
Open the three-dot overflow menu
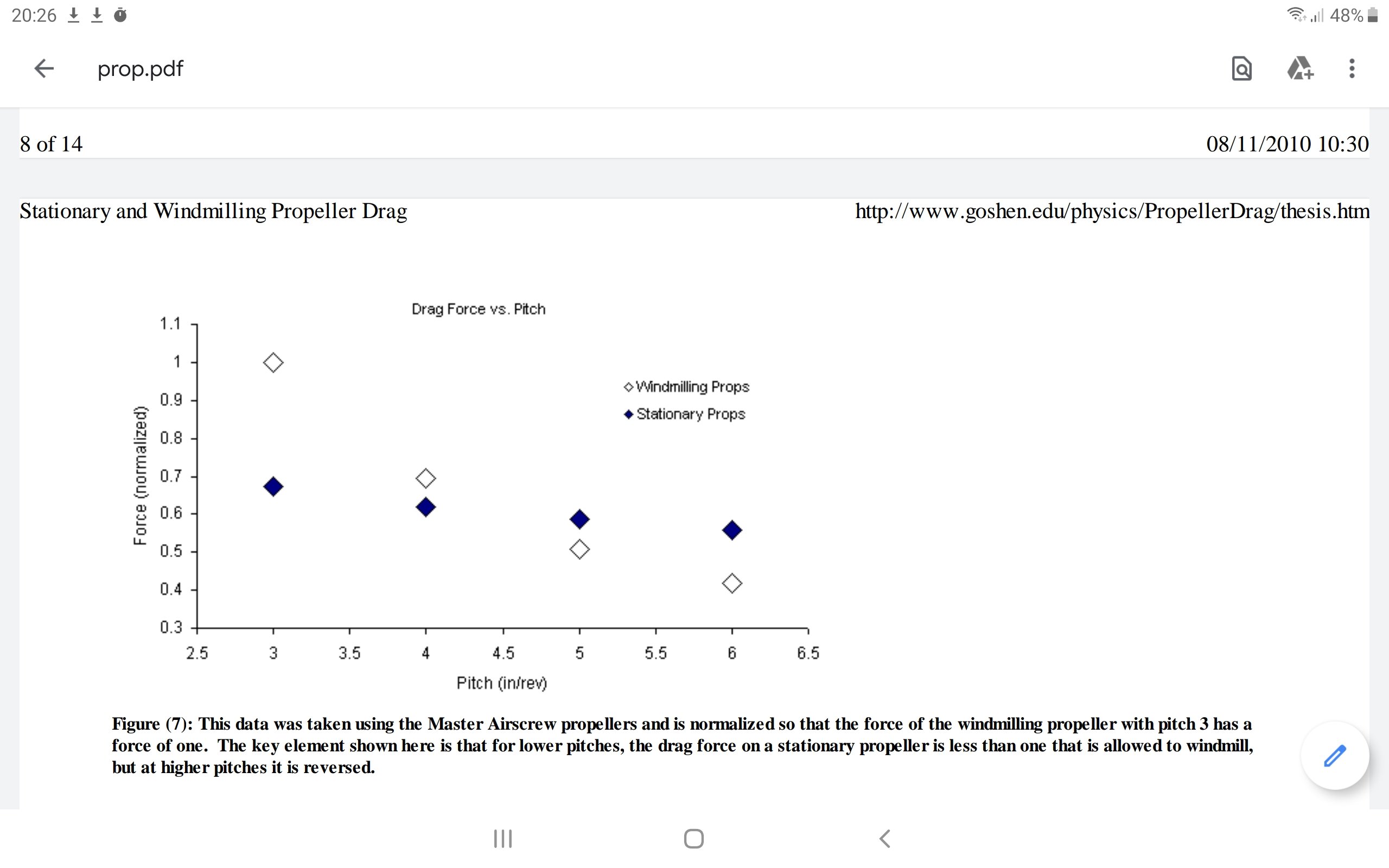click(x=1352, y=69)
